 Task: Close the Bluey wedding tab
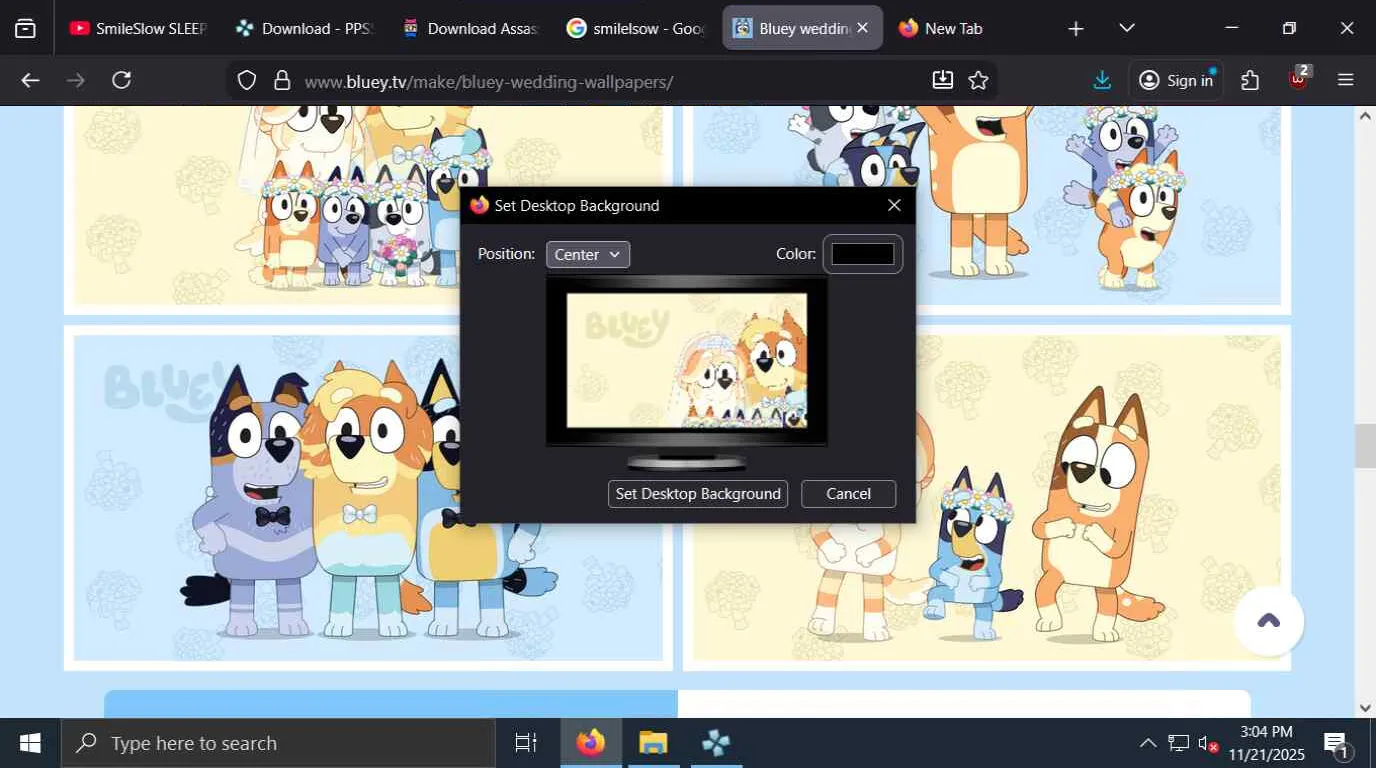(863, 28)
